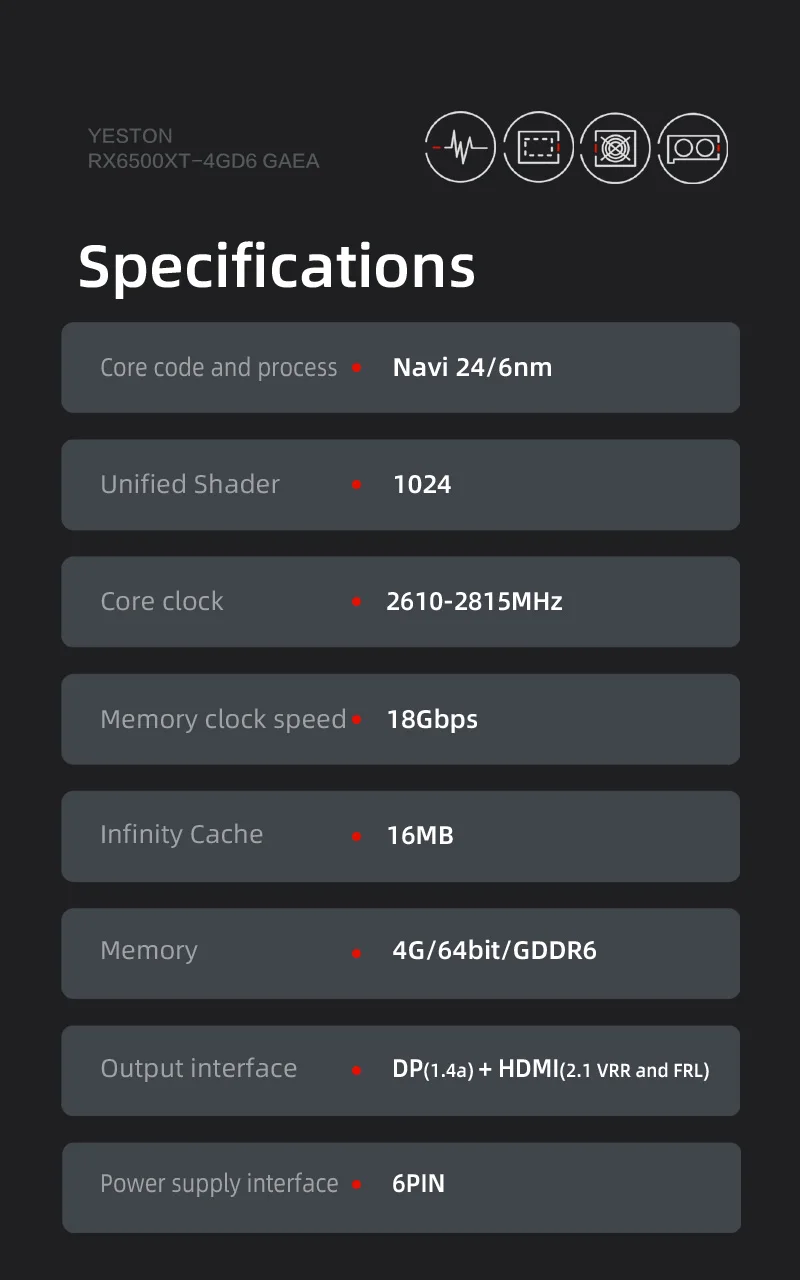Click the 2610-2815MHz core clock value

(474, 601)
